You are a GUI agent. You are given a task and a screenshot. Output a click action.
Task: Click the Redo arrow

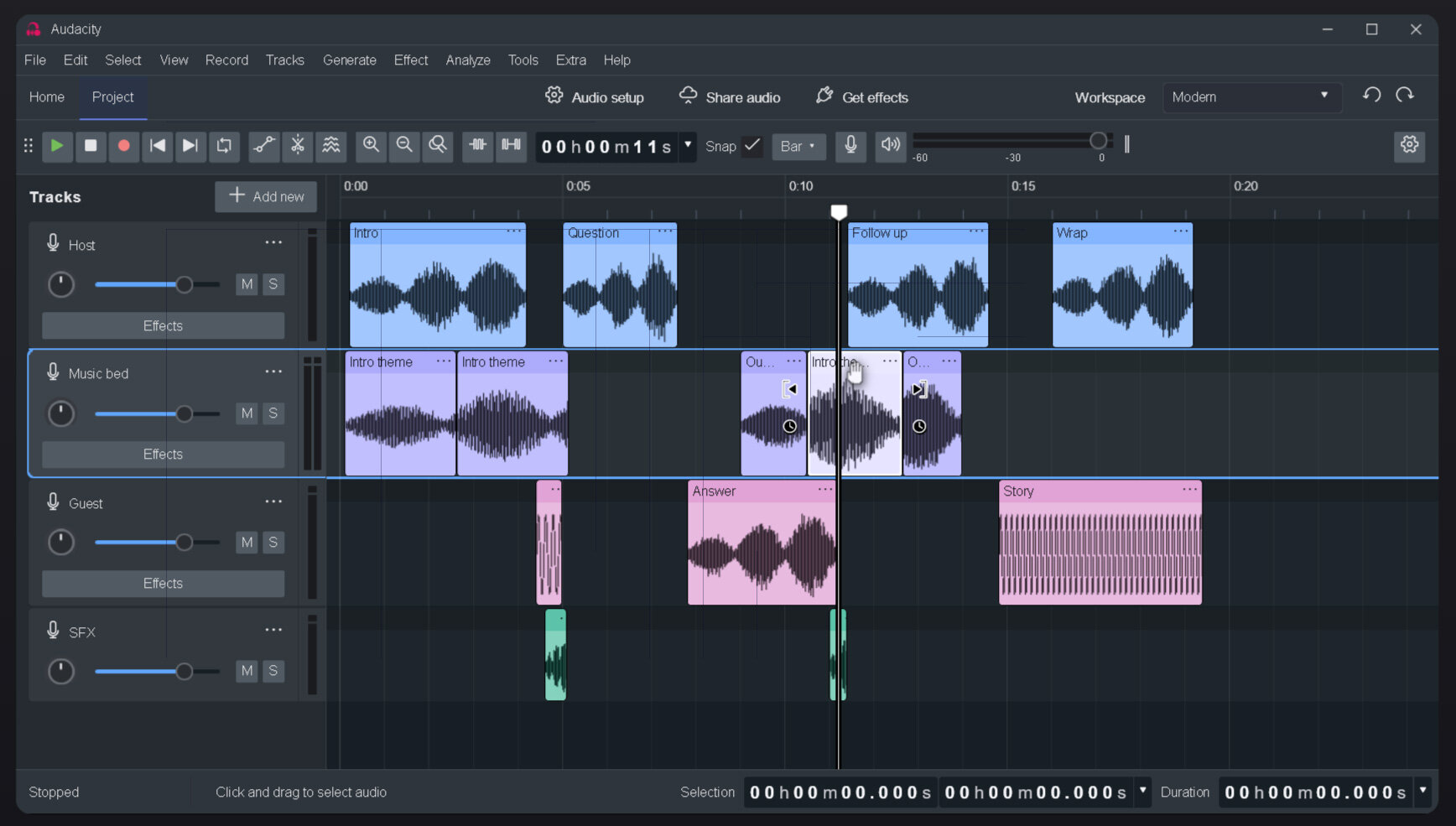tap(1405, 96)
